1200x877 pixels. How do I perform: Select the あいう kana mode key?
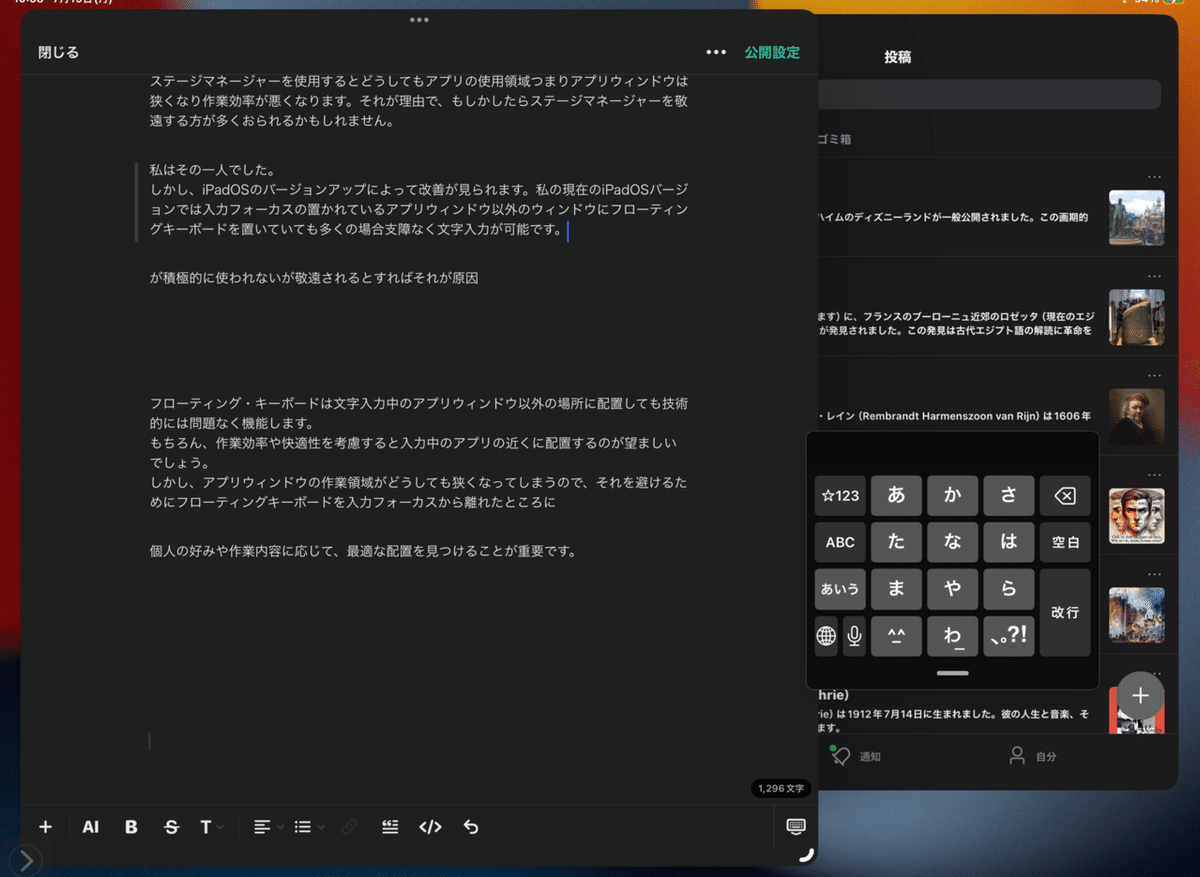[840, 589]
